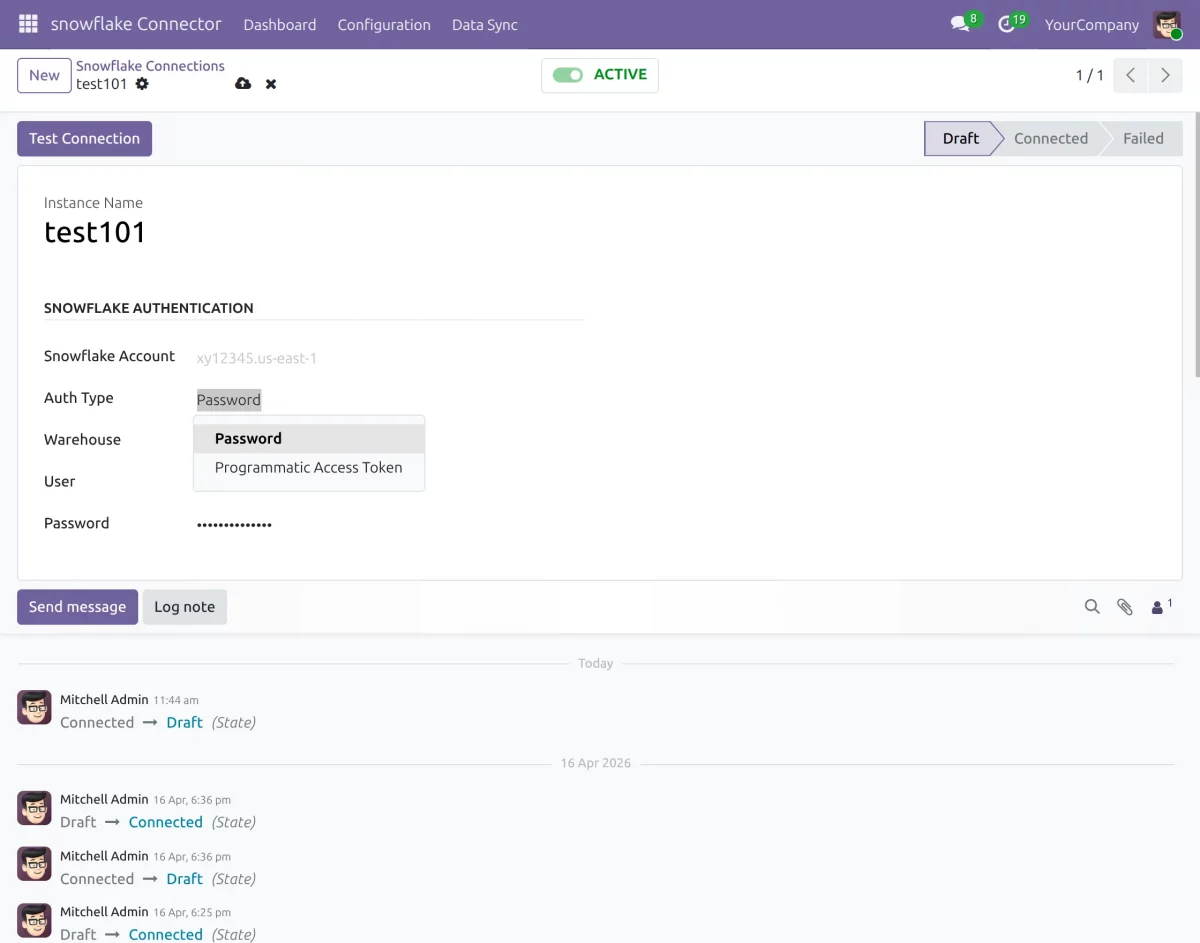Viewport: 1200px width, 943px height.
Task: Click test101 breadcrumb record name
Action: [x=102, y=84]
